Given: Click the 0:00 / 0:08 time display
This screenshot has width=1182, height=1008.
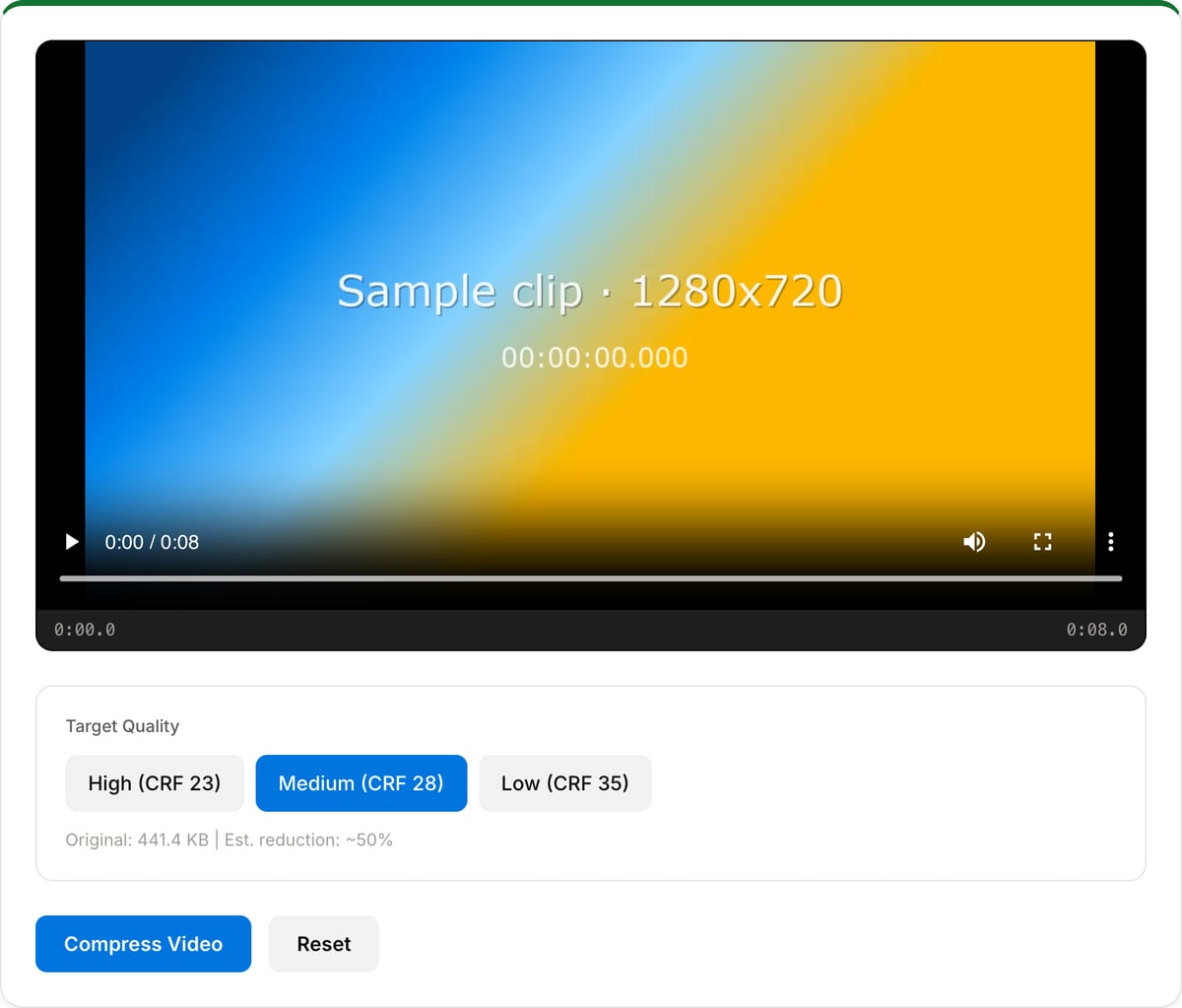Looking at the screenshot, I should point(152,542).
